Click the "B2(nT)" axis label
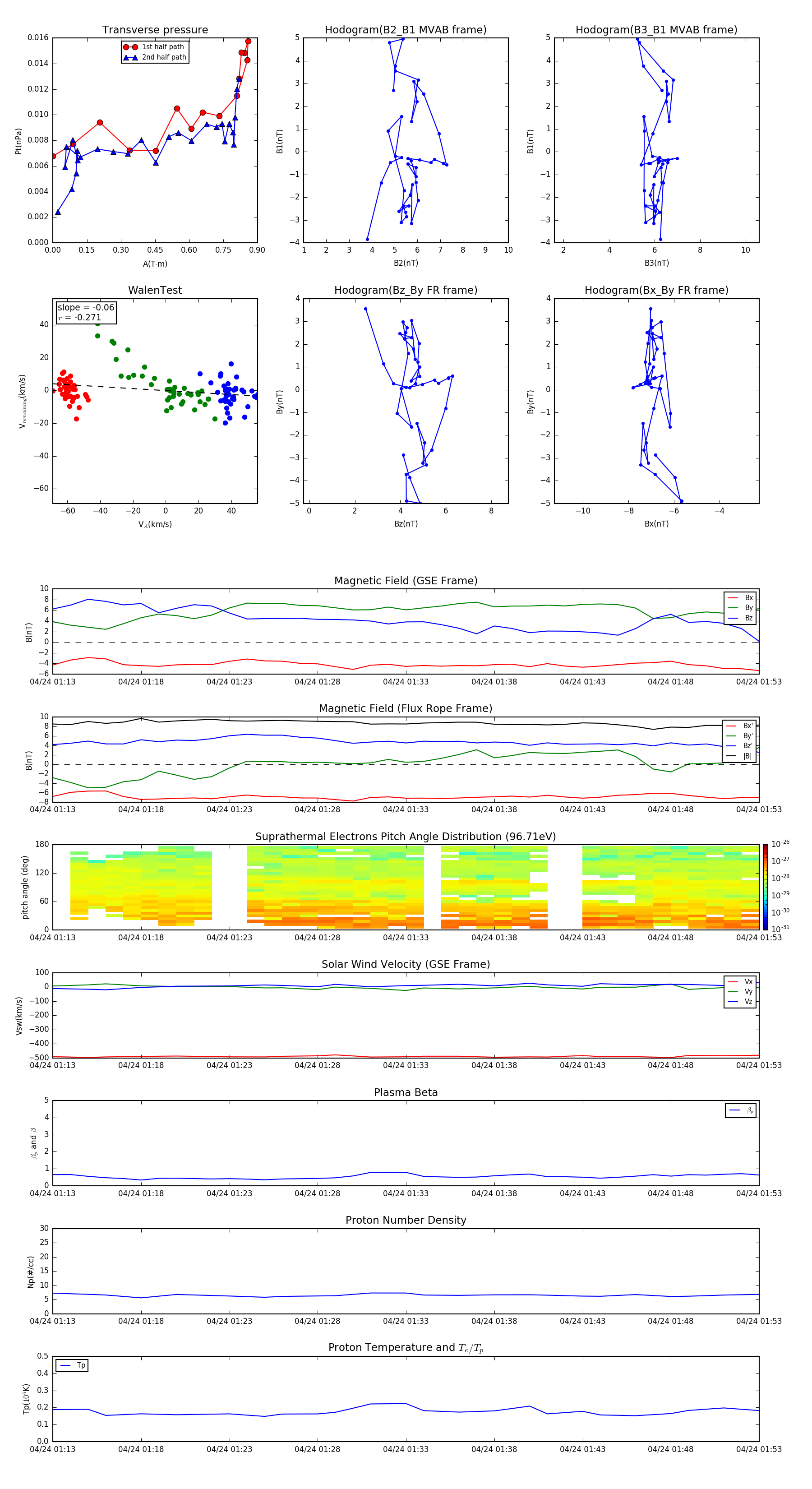This screenshot has width=812, height=1489. pyautogui.click(x=406, y=263)
